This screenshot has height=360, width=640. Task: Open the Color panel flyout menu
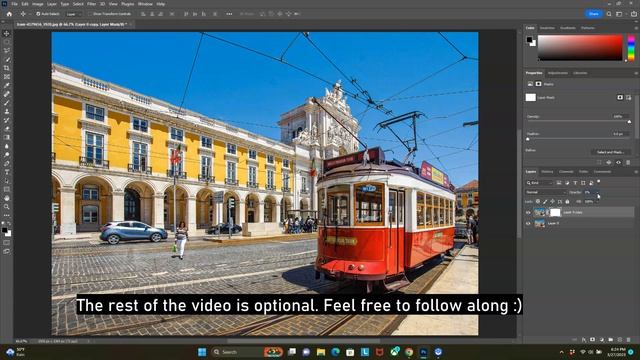tap(636, 28)
